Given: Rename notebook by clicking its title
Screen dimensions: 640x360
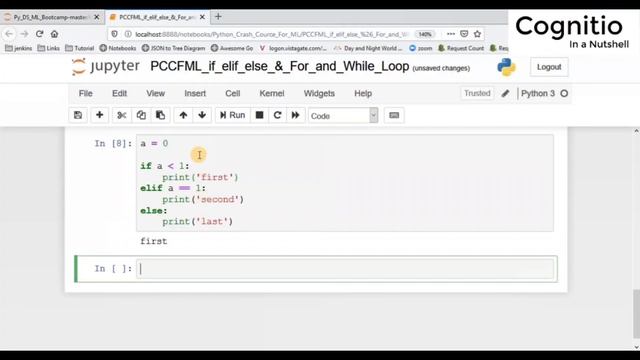Looking at the screenshot, I should point(280,67).
